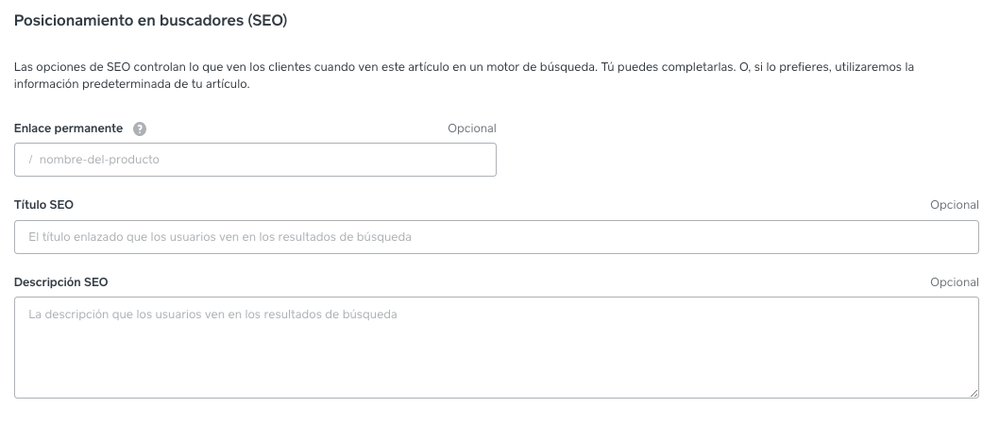Click the 'Título SEO' field label

click(x=43, y=205)
